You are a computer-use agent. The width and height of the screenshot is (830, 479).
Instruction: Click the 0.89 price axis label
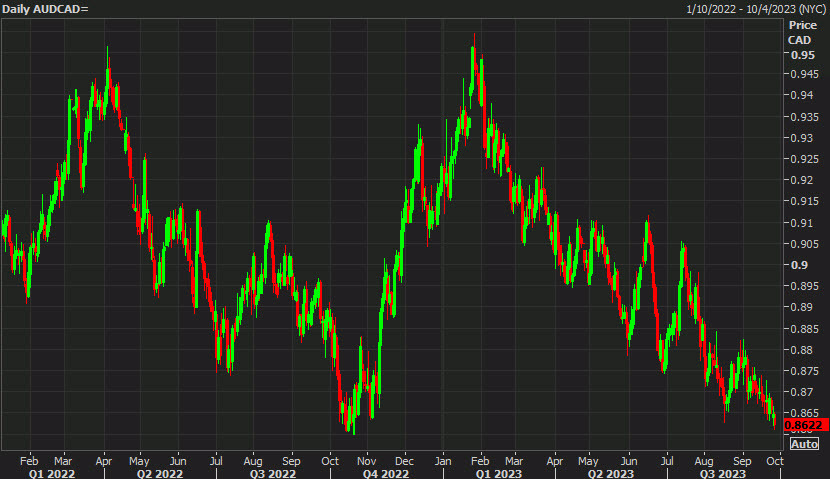click(x=802, y=307)
